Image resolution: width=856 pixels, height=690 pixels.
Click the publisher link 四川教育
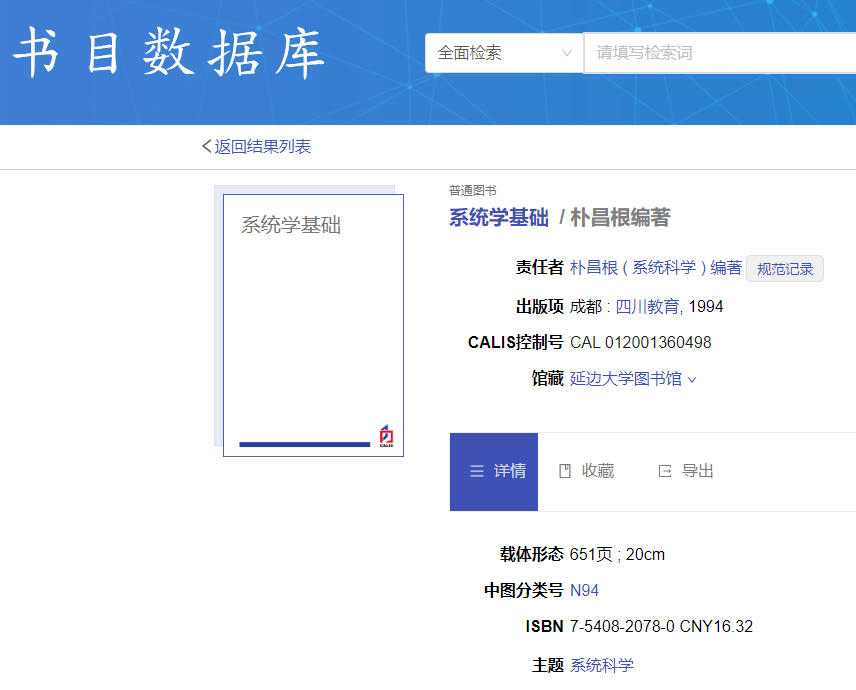pos(647,306)
